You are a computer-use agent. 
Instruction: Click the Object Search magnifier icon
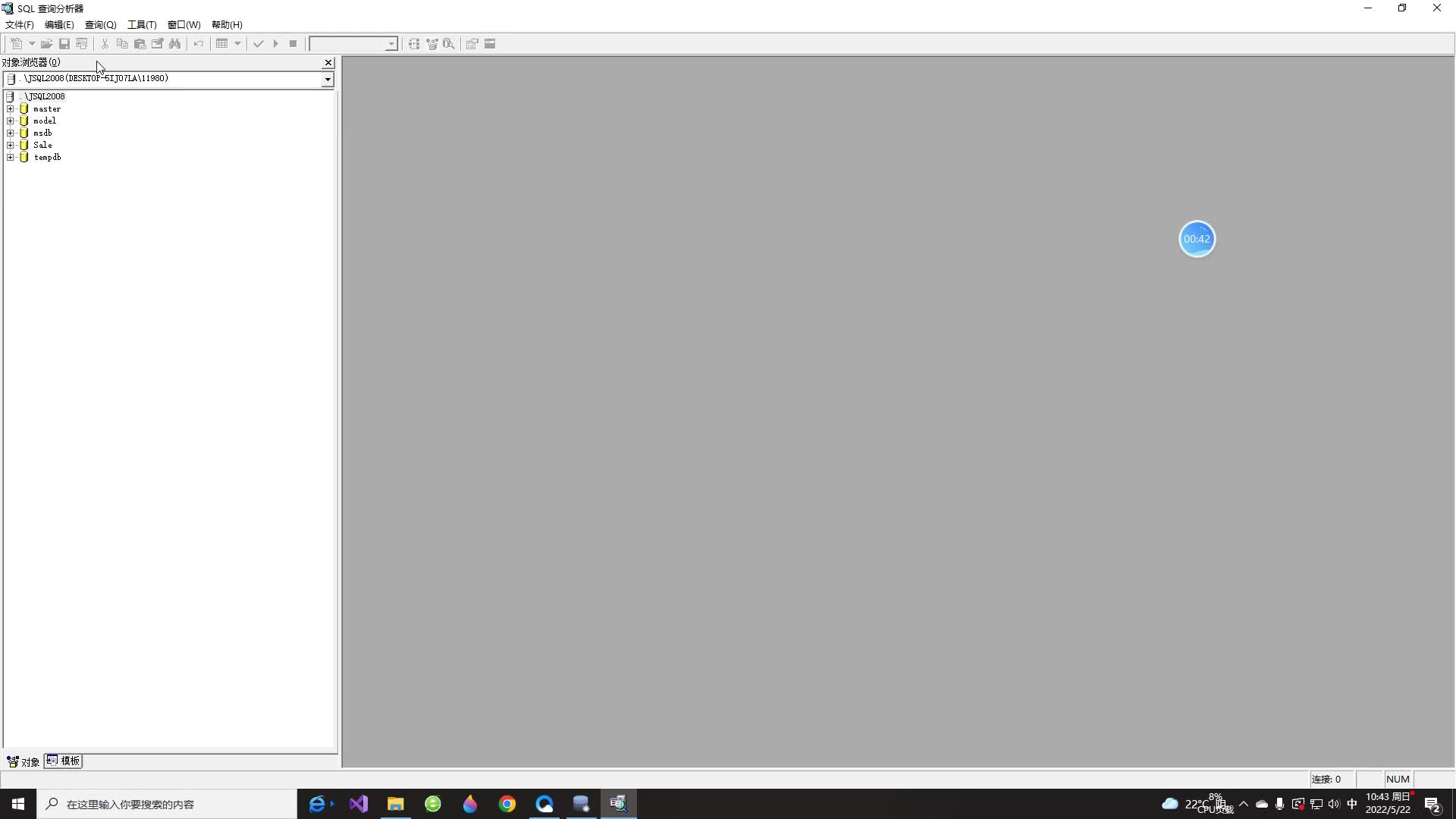[449, 44]
